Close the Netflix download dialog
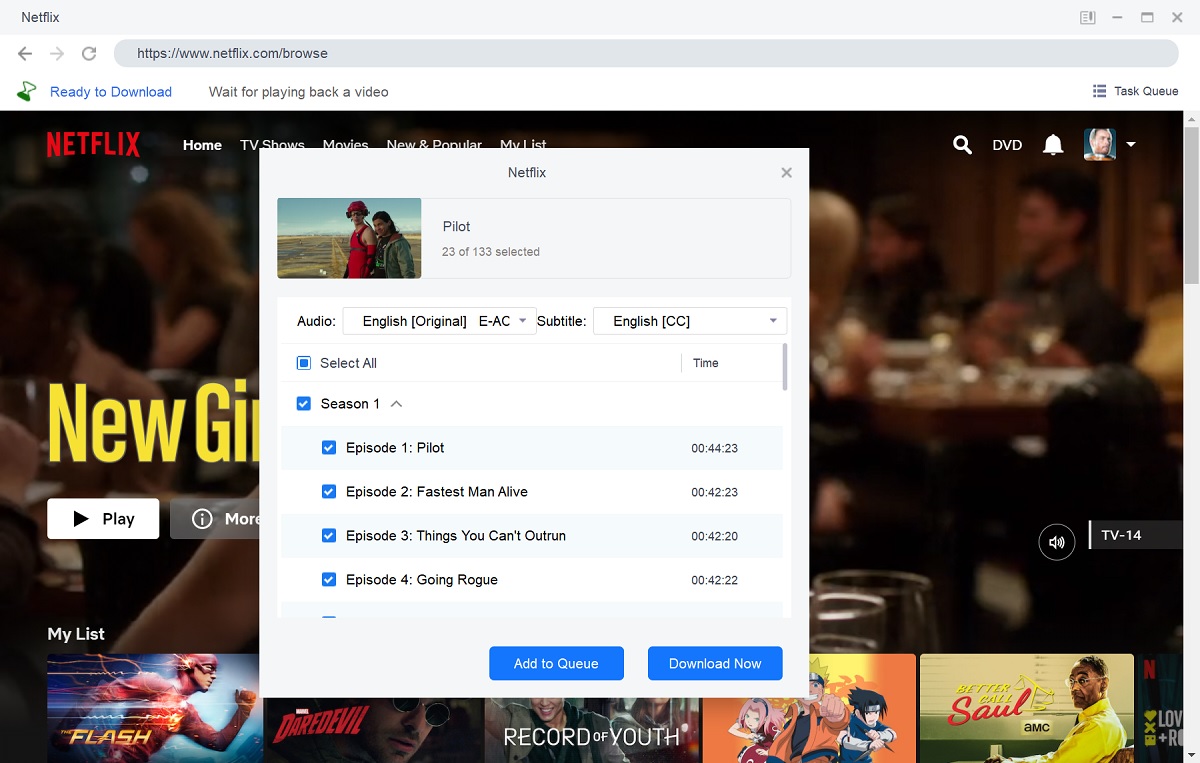Screen dimensions: 1200x763 point(786,173)
